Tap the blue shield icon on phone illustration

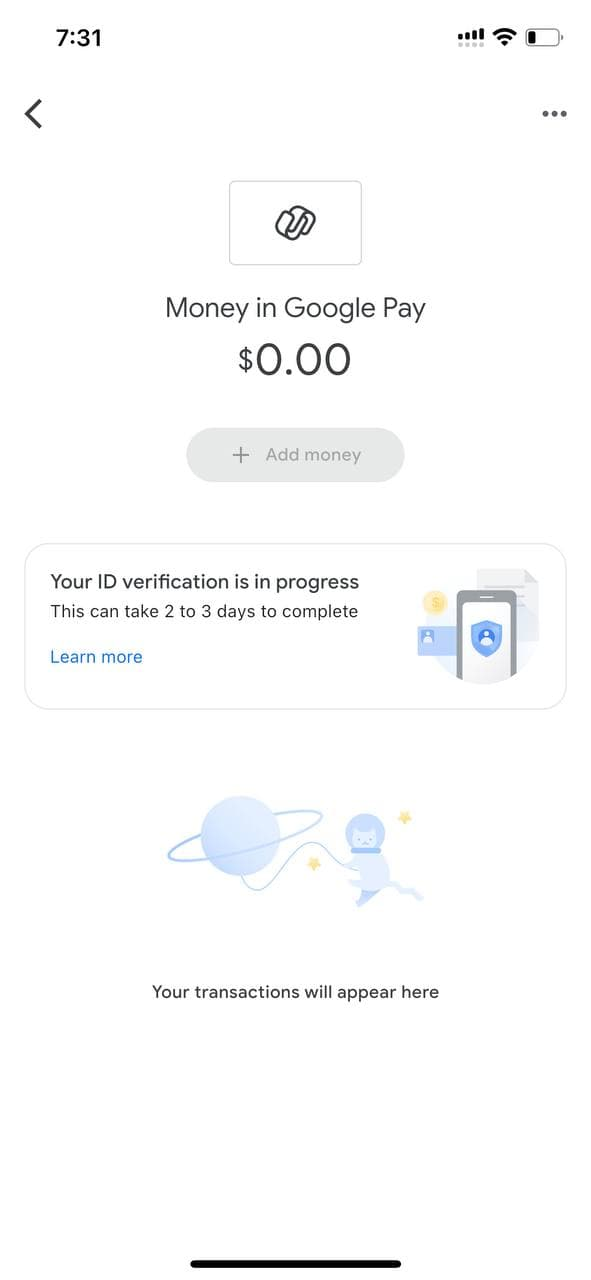click(x=486, y=639)
